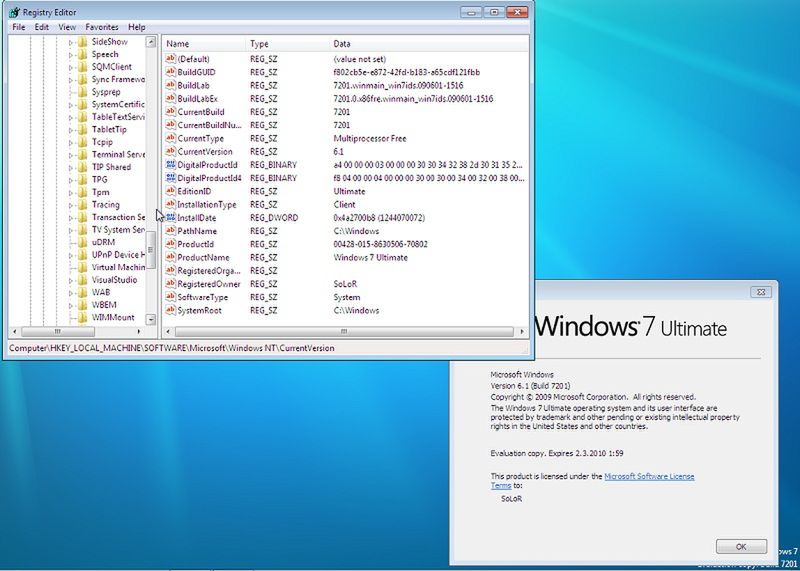Click the SQMClient folder icon
Viewport: 800px width, 571px height.
83,67
